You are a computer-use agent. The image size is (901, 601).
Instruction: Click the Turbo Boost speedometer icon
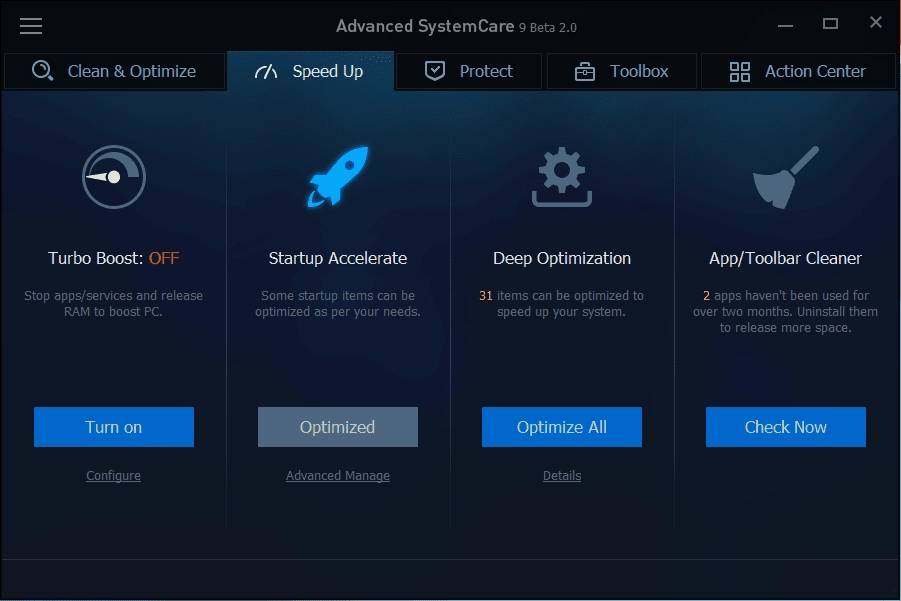[114, 177]
